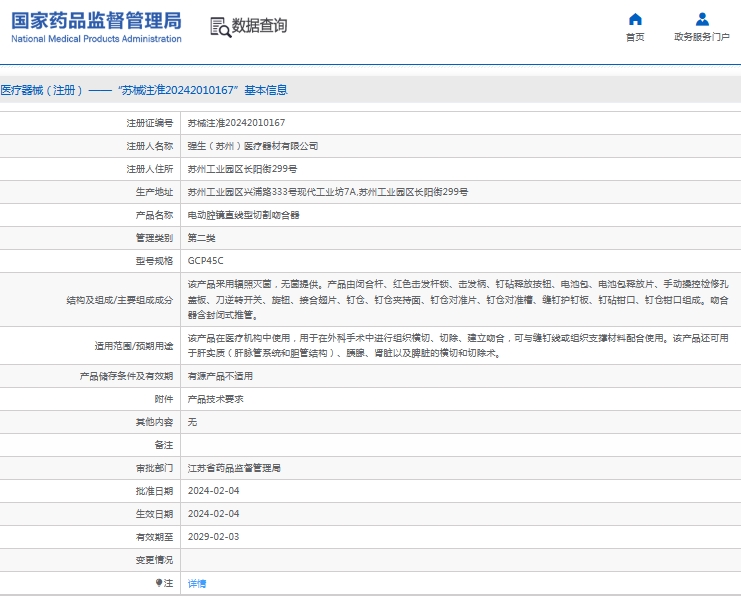Click the 国家药品监督管理局 logo

[x=96, y=27]
